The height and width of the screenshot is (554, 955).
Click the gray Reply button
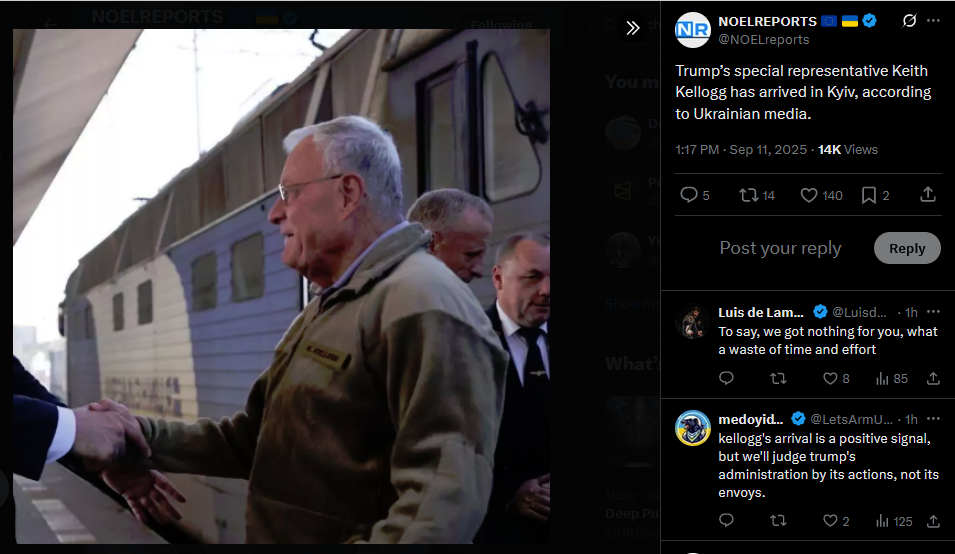907,248
